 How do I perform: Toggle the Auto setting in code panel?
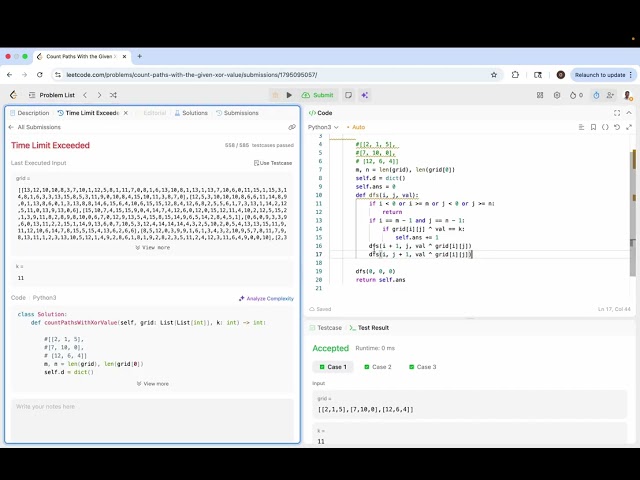(x=356, y=127)
